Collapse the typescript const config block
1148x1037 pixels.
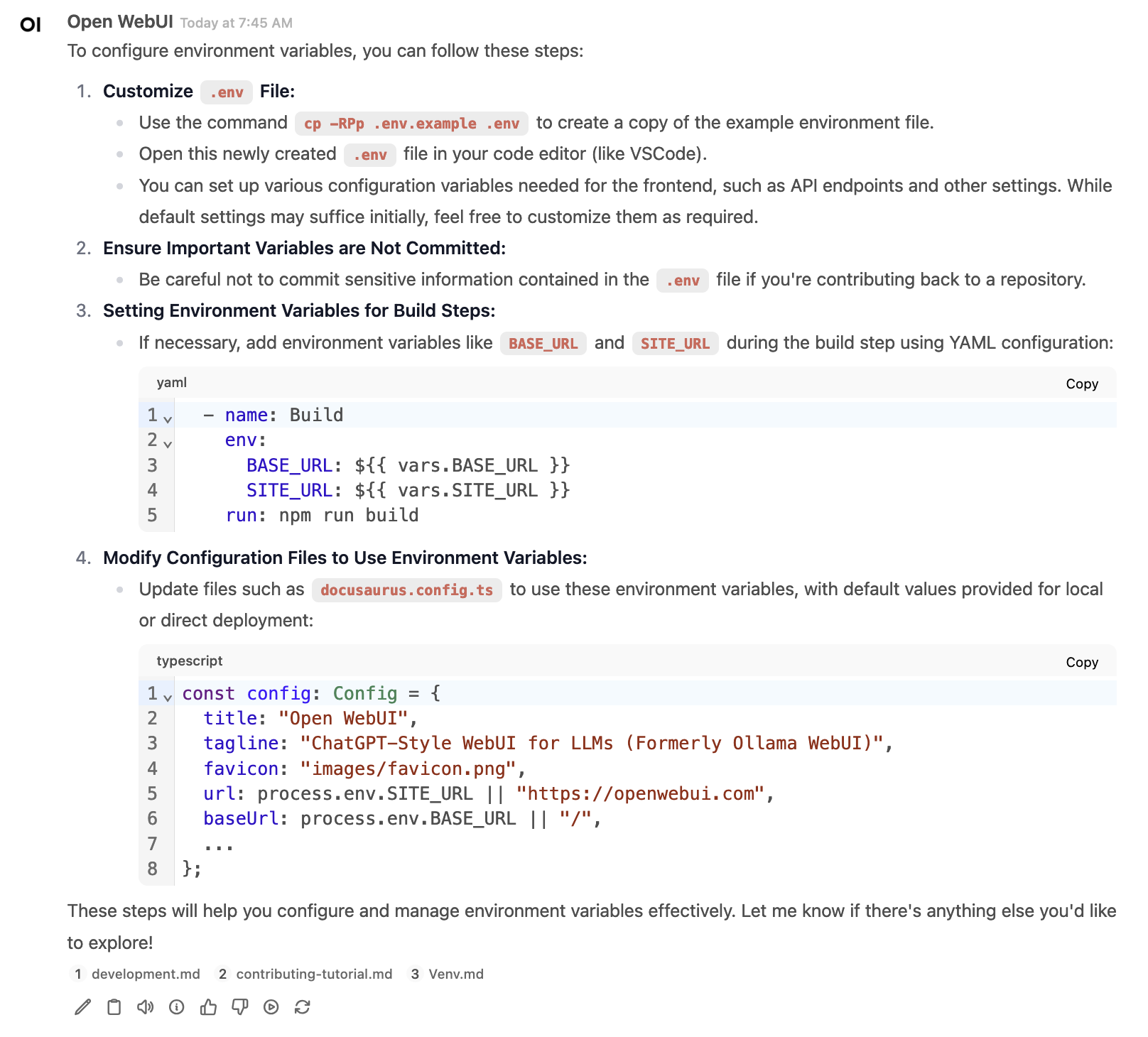(168, 698)
